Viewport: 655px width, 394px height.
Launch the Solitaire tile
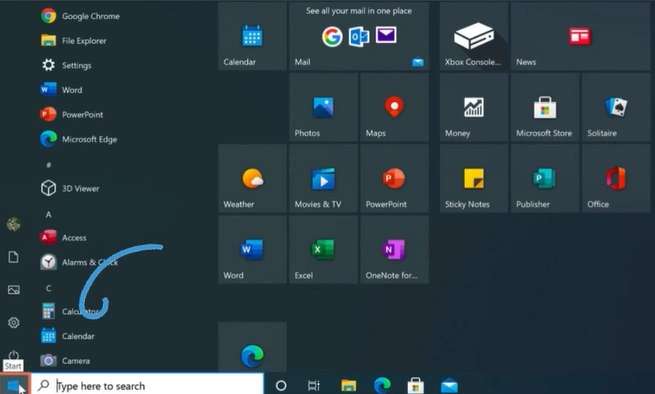coord(616,107)
